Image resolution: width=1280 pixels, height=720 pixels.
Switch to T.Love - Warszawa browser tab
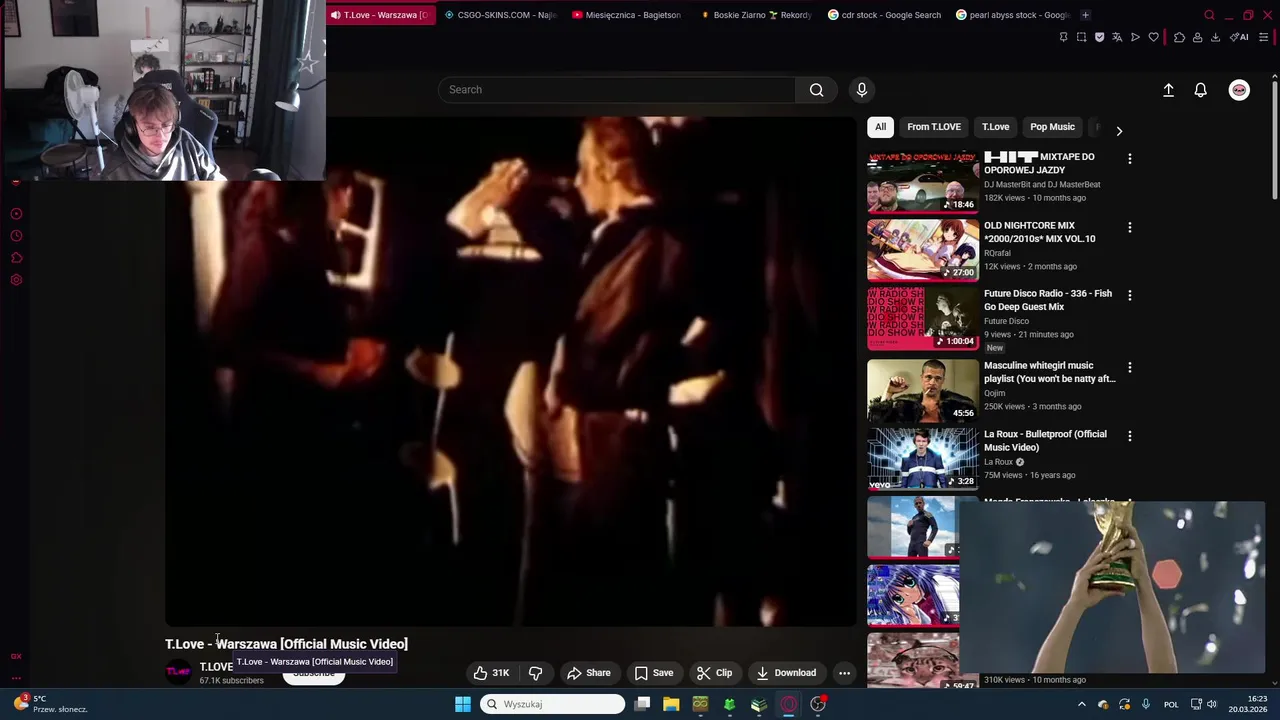(x=380, y=15)
